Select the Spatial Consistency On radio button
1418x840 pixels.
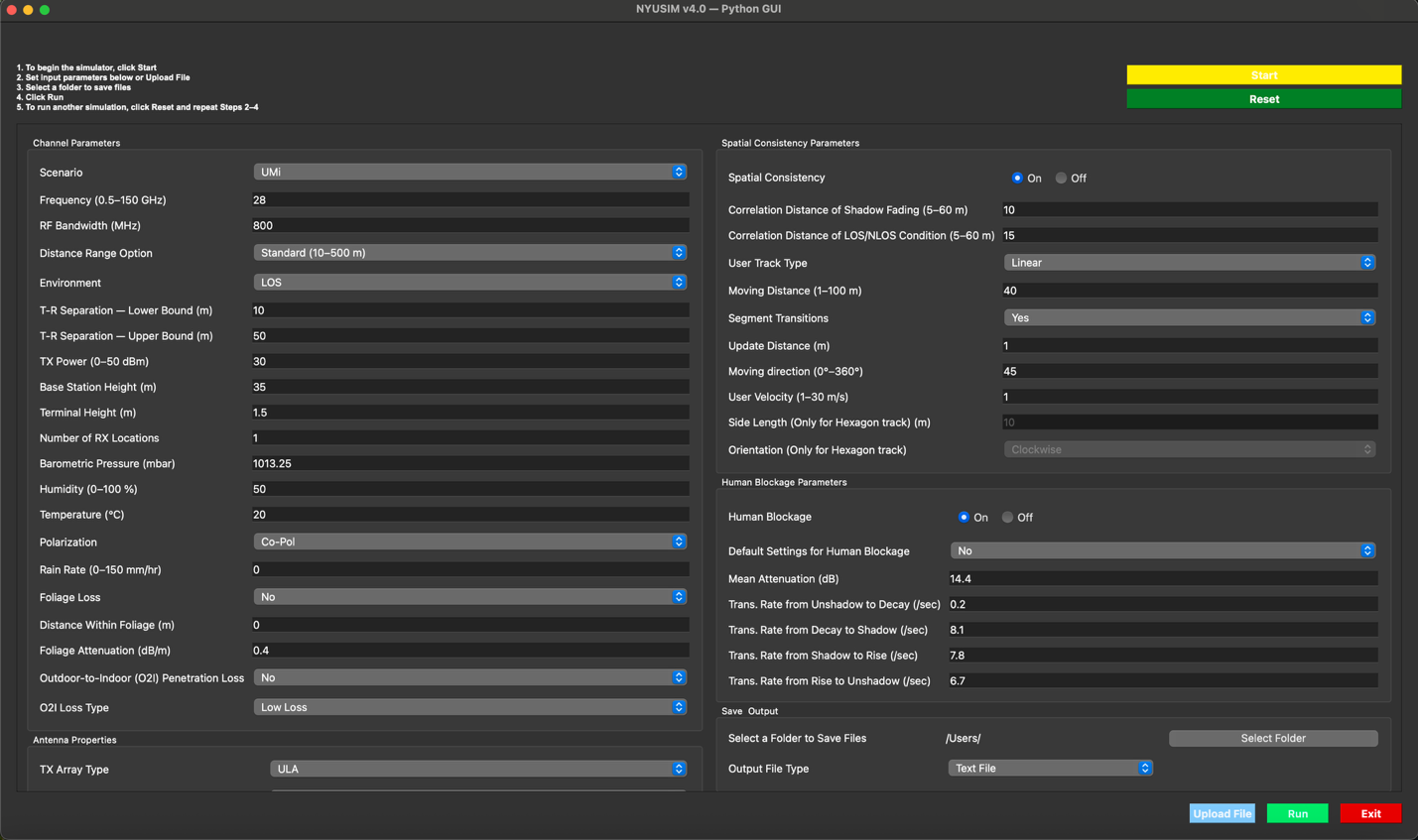pos(1017,179)
